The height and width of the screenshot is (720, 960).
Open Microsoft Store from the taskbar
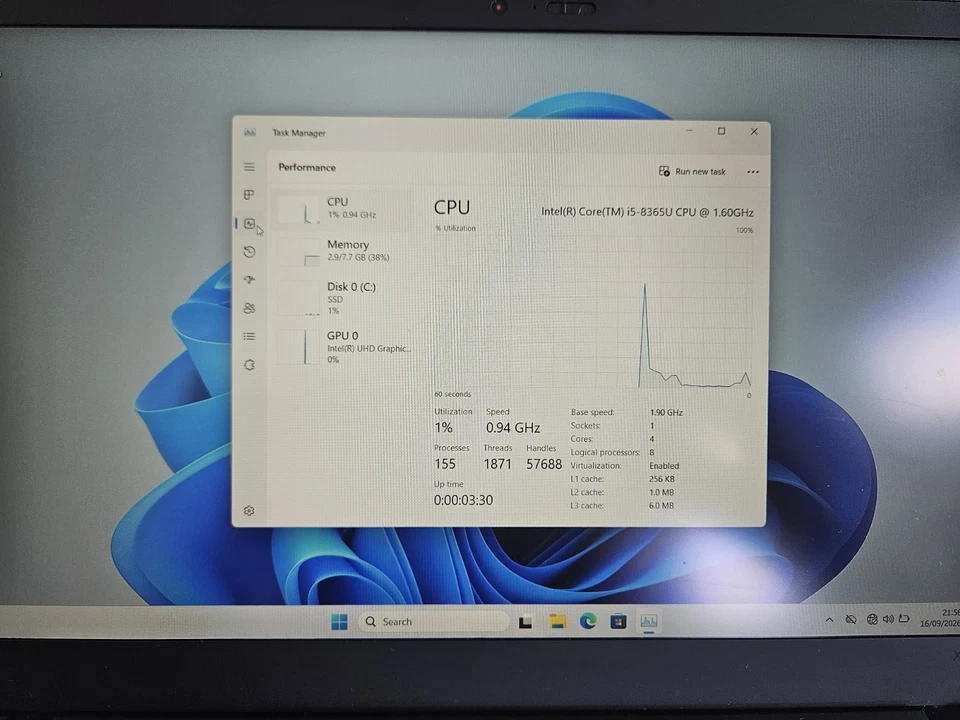coord(618,621)
